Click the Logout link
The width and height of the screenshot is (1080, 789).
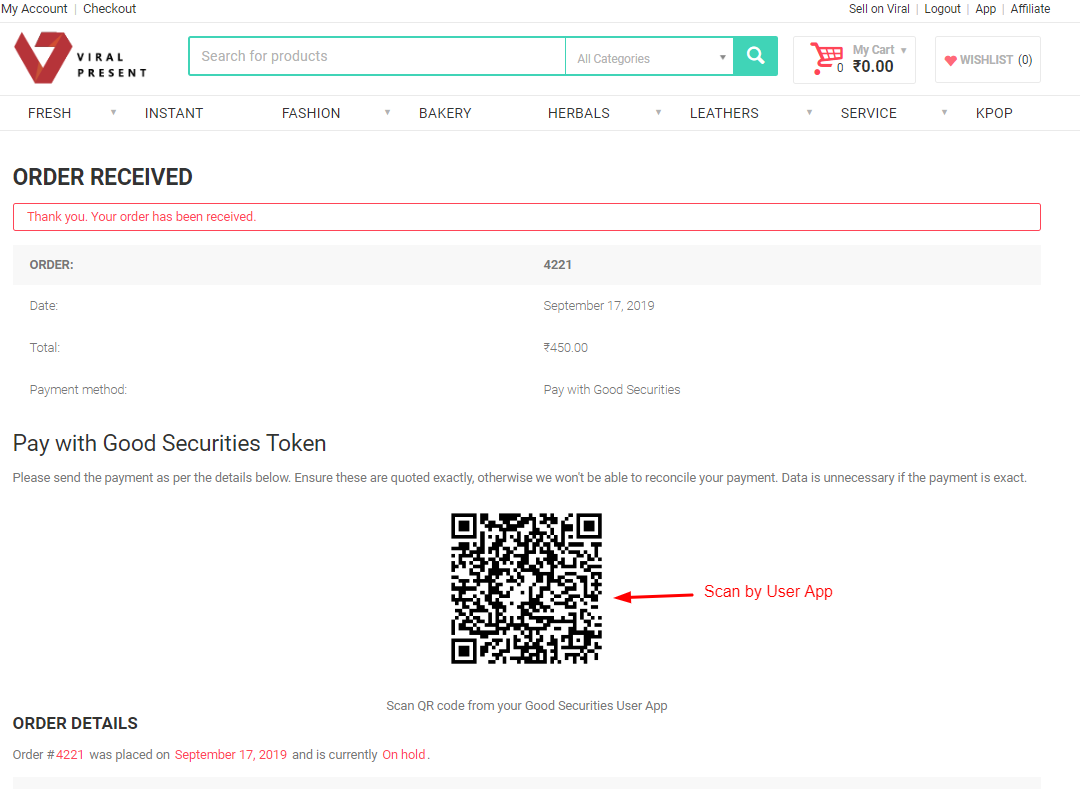coord(942,9)
